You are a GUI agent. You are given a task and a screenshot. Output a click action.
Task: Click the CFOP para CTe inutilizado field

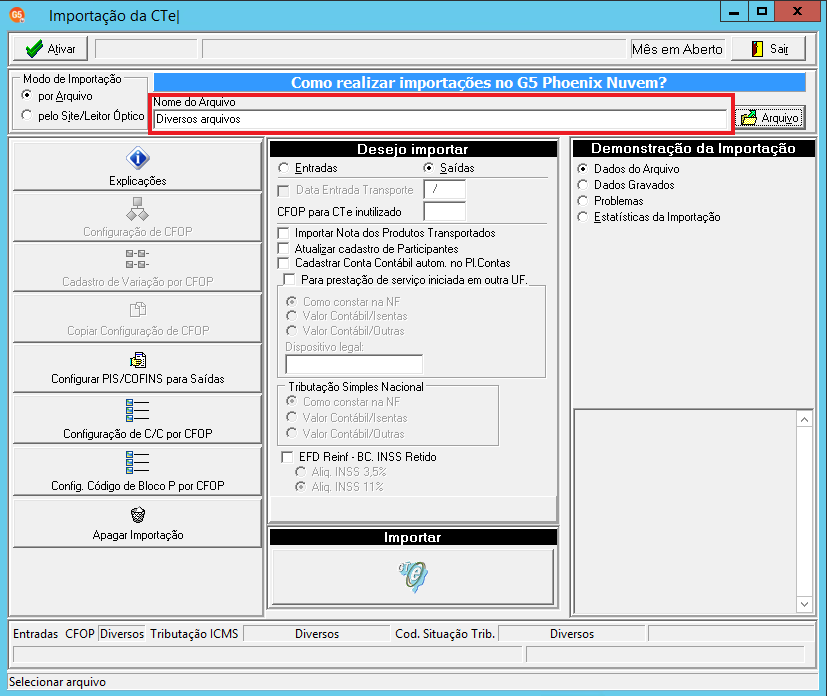tap(445, 211)
